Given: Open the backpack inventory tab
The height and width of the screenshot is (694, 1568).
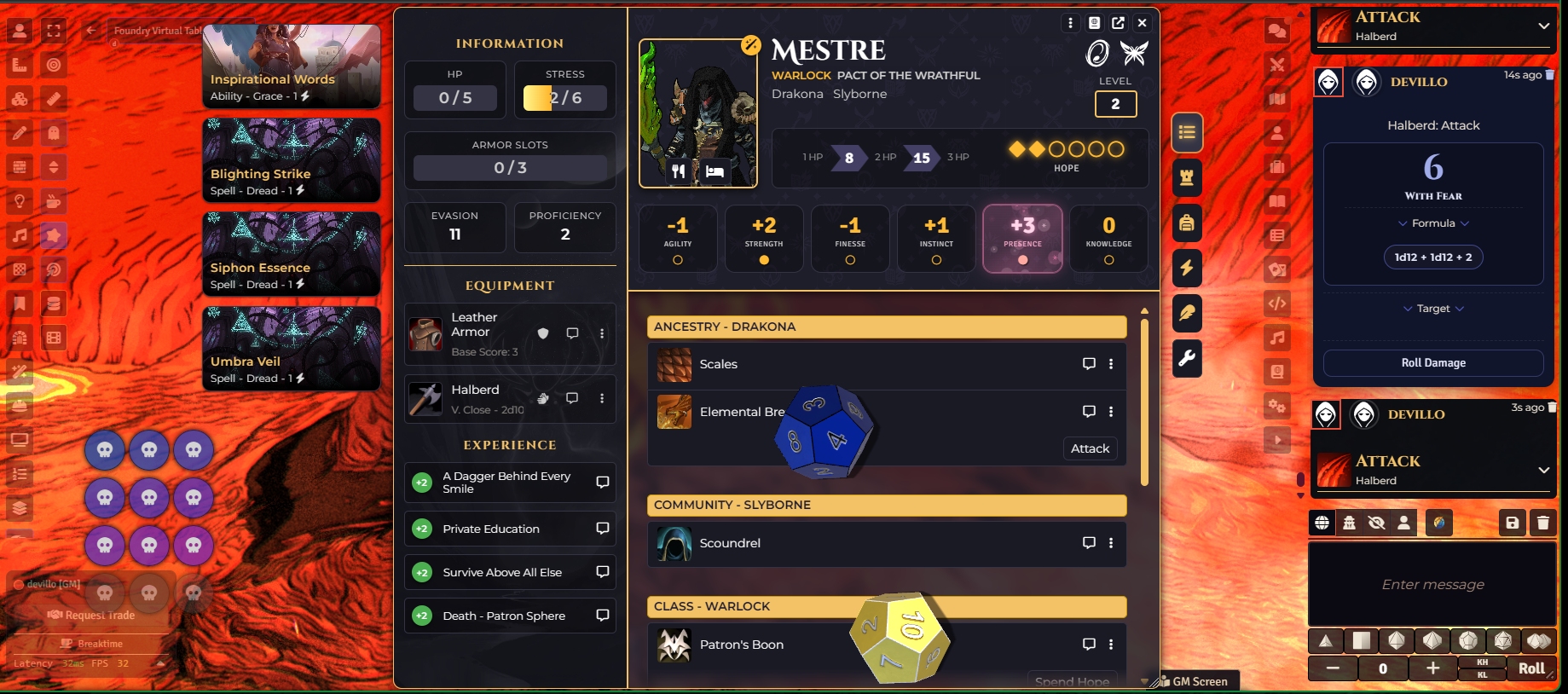Looking at the screenshot, I should click(x=1187, y=223).
